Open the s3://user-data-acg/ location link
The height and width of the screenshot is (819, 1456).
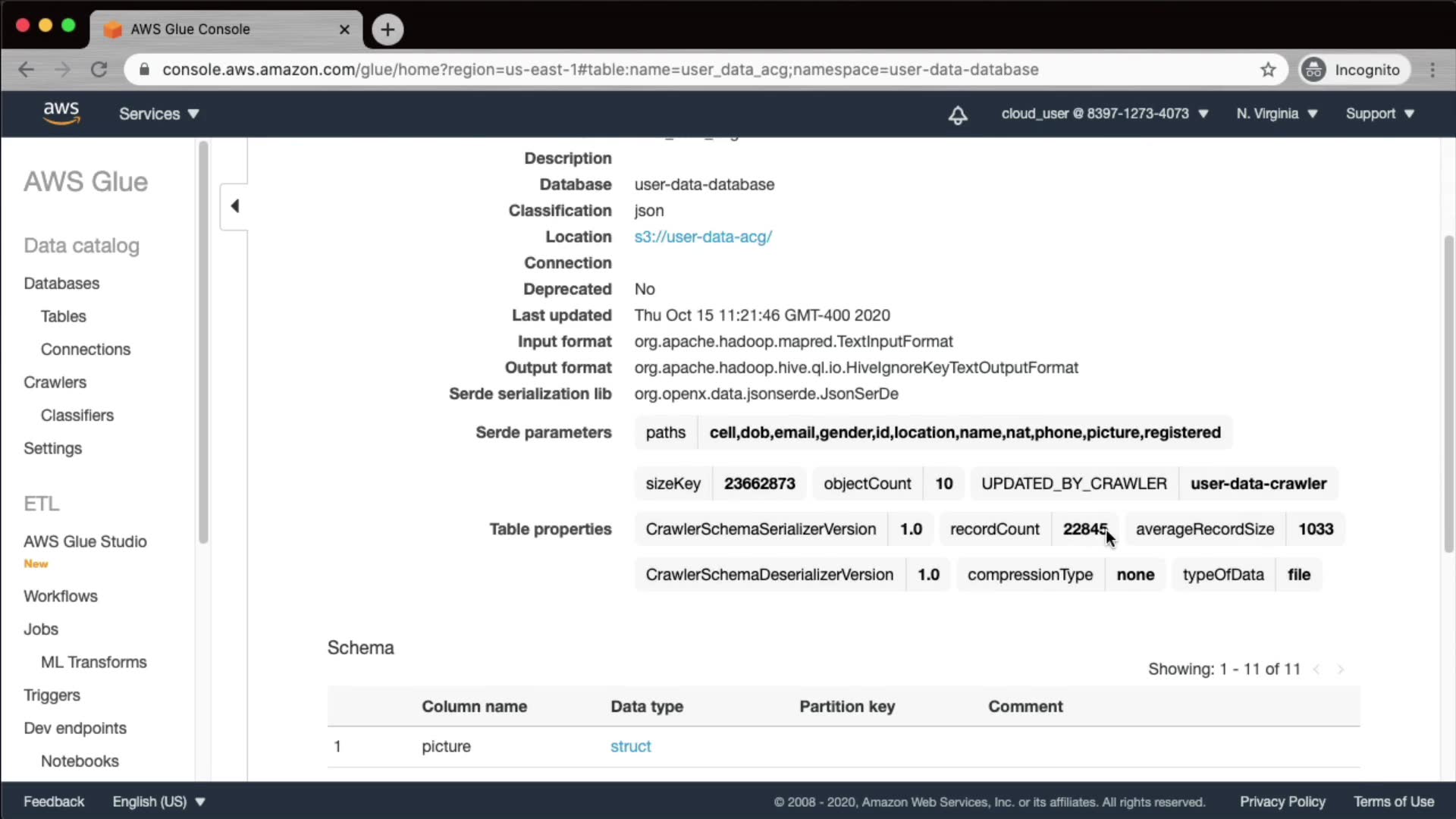coord(703,237)
